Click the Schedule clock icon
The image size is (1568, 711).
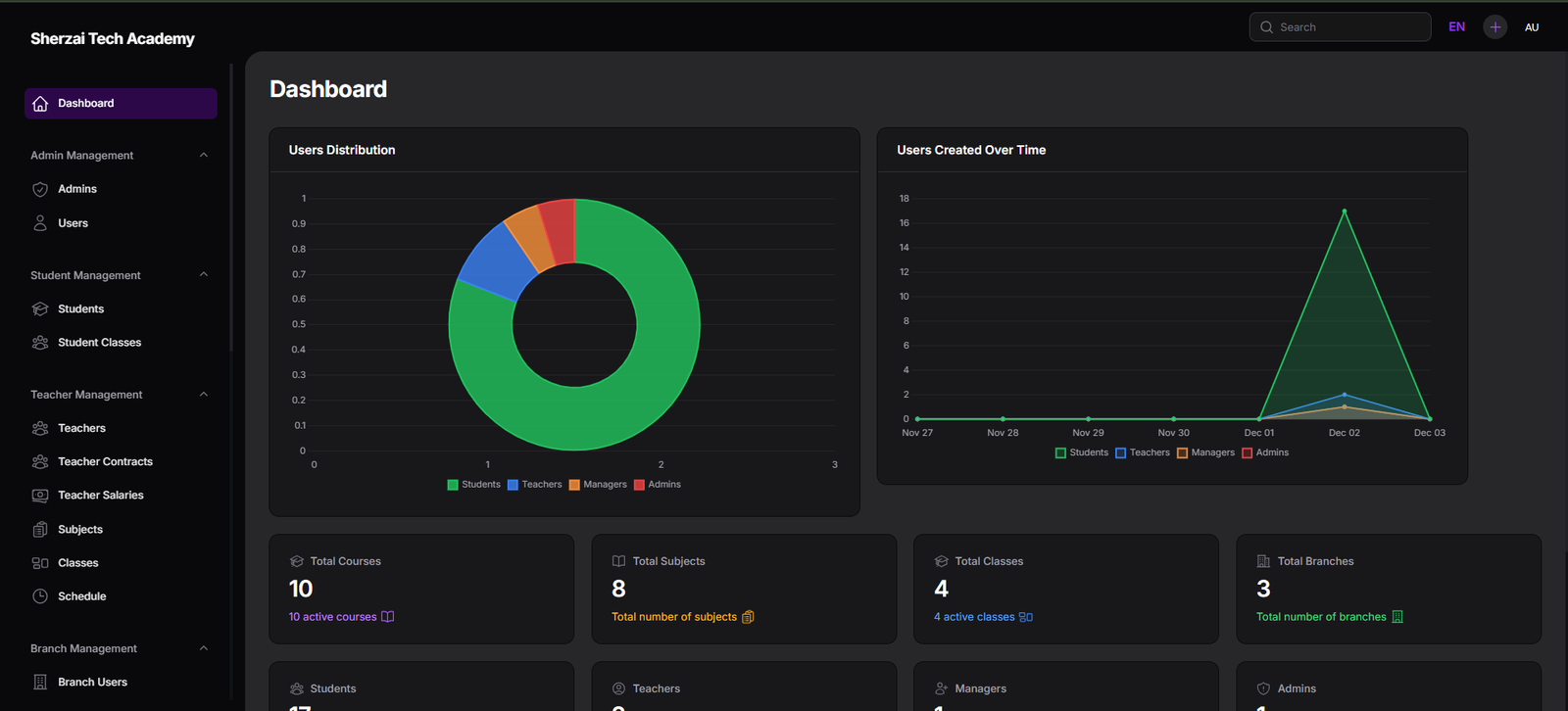(40, 596)
